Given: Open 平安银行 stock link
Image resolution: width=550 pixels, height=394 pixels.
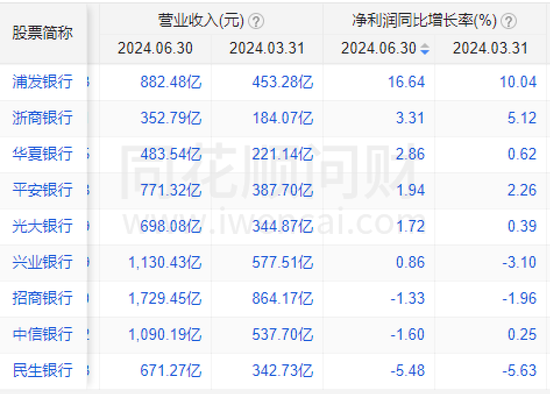Looking at the screenshot, I should pos(42,190).
